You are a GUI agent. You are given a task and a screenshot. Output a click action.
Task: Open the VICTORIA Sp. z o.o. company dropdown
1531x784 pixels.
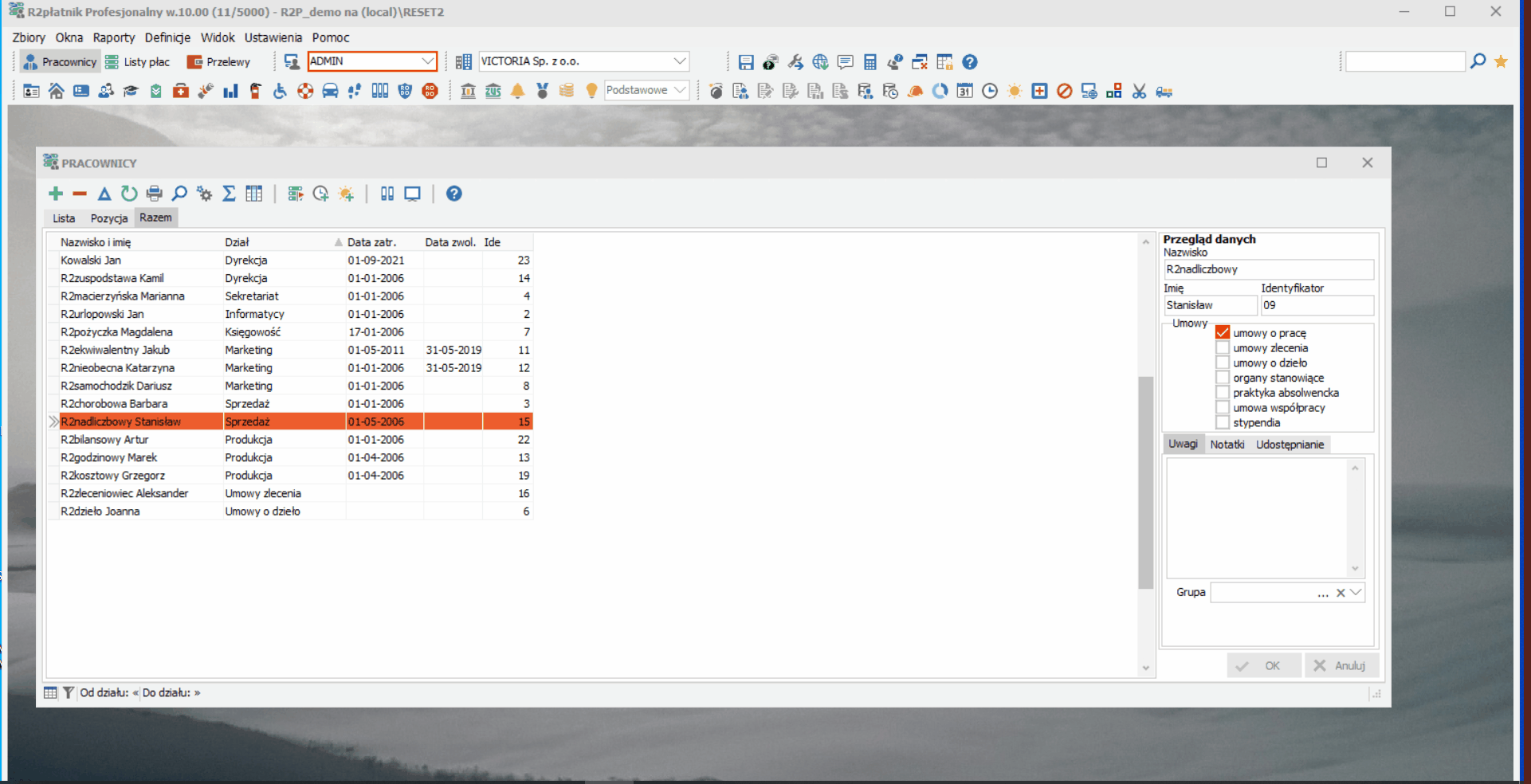tap(679, 61)
